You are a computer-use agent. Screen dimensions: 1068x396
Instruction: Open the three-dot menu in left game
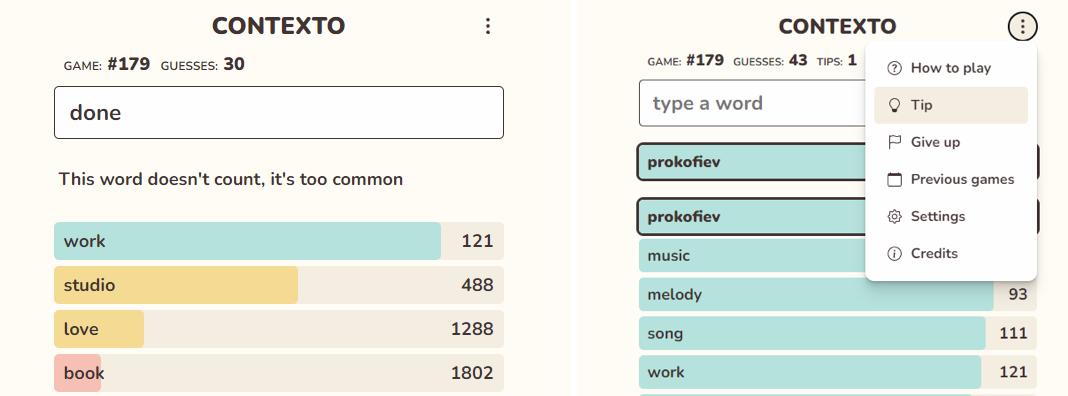[x=488, y=26]
